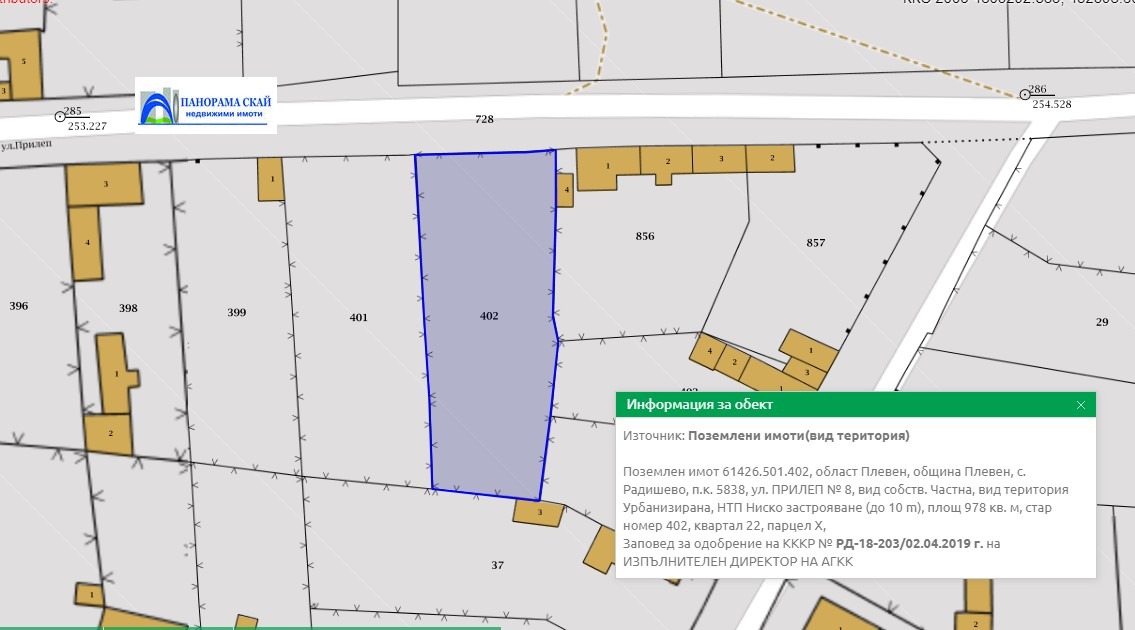Close the 'Информация за обект' popup
This screenshot has width=1135, height=630.
tap(1080, 405)
